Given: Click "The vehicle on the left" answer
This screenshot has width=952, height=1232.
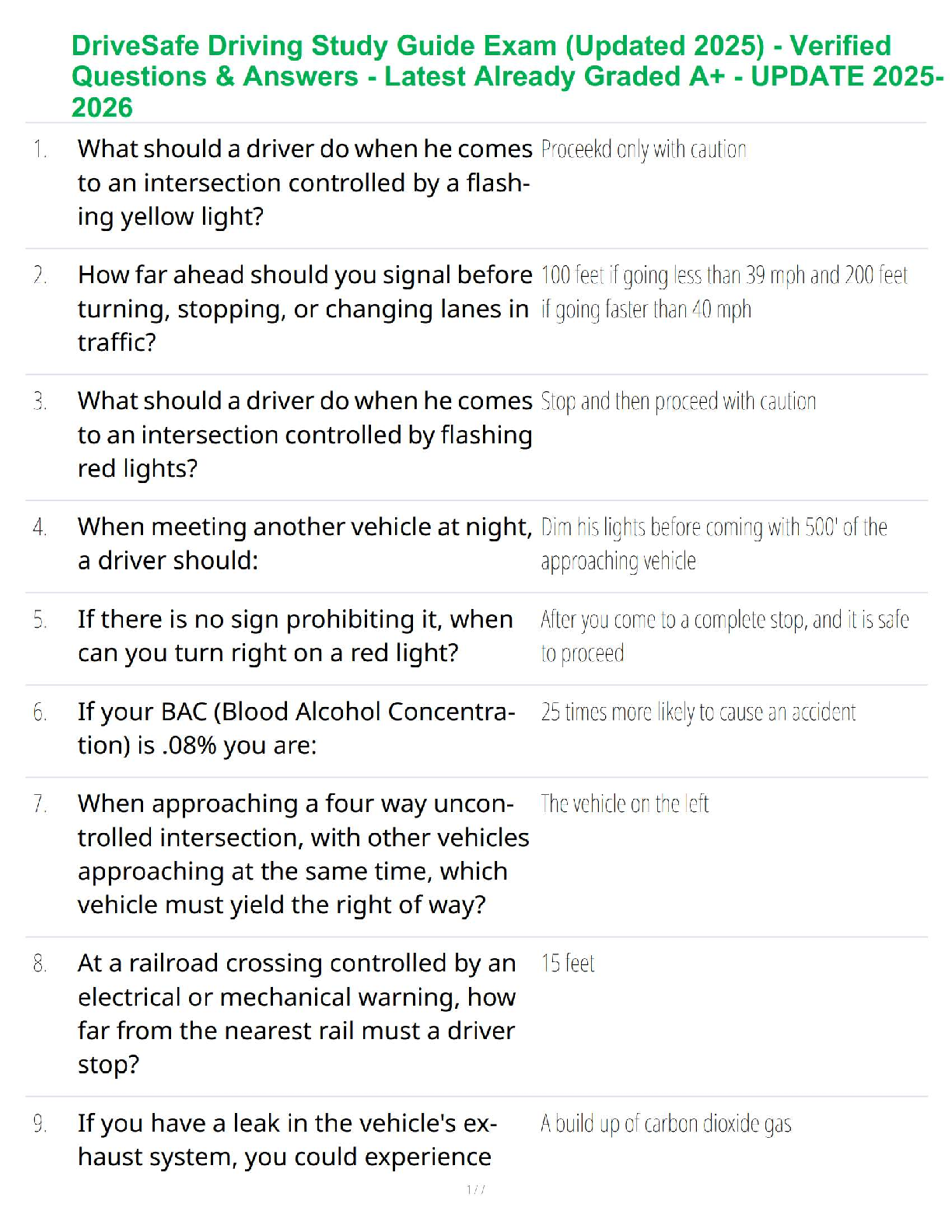Looking at the screenshot, I should click(625, 804).
